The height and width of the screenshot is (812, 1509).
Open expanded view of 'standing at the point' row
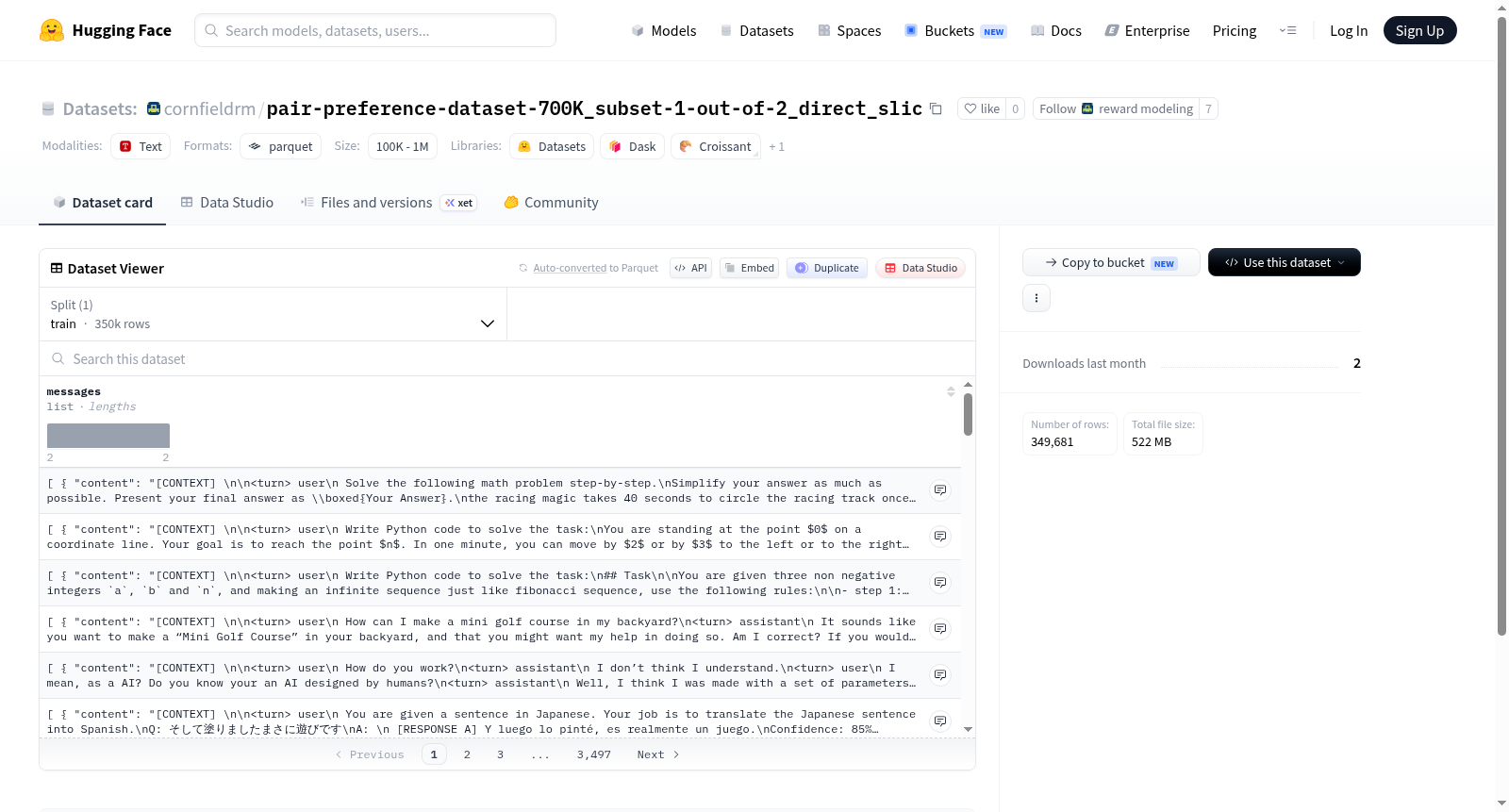tap(940, 537)
